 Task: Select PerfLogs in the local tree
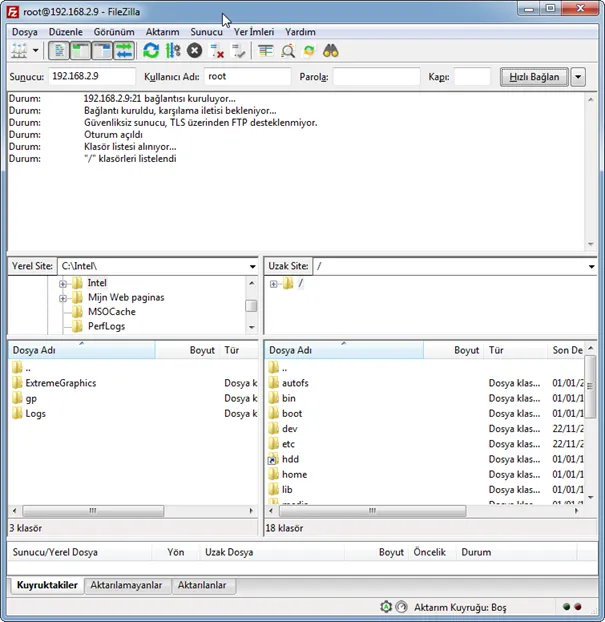(106, 326)
